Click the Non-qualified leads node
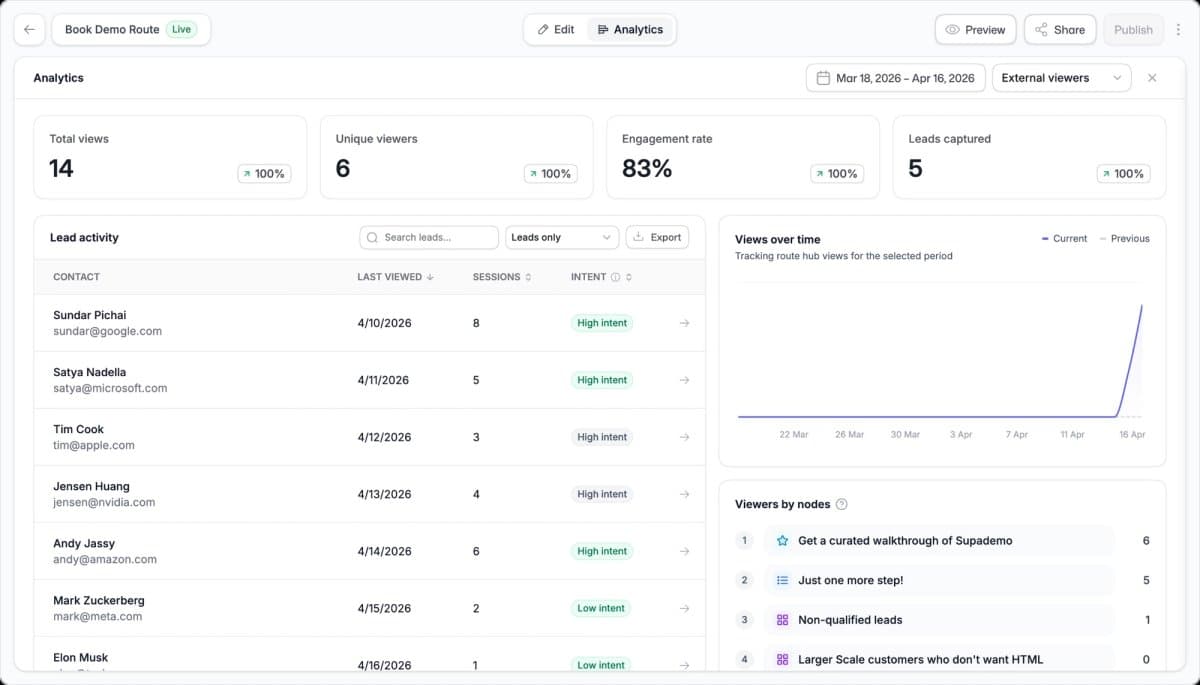This screenshot has width=1200, height=685. click(x=939, y=620)
